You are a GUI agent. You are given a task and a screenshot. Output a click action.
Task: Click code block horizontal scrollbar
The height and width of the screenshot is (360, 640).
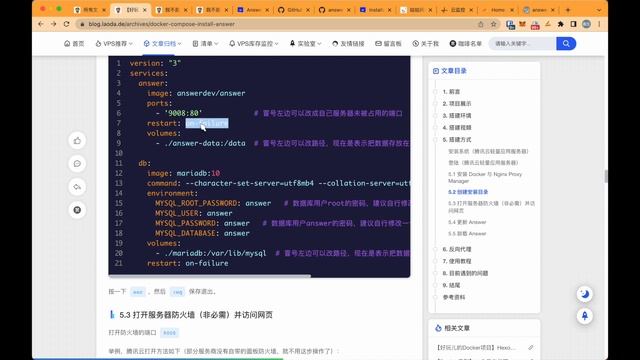(x=209, y=276)
